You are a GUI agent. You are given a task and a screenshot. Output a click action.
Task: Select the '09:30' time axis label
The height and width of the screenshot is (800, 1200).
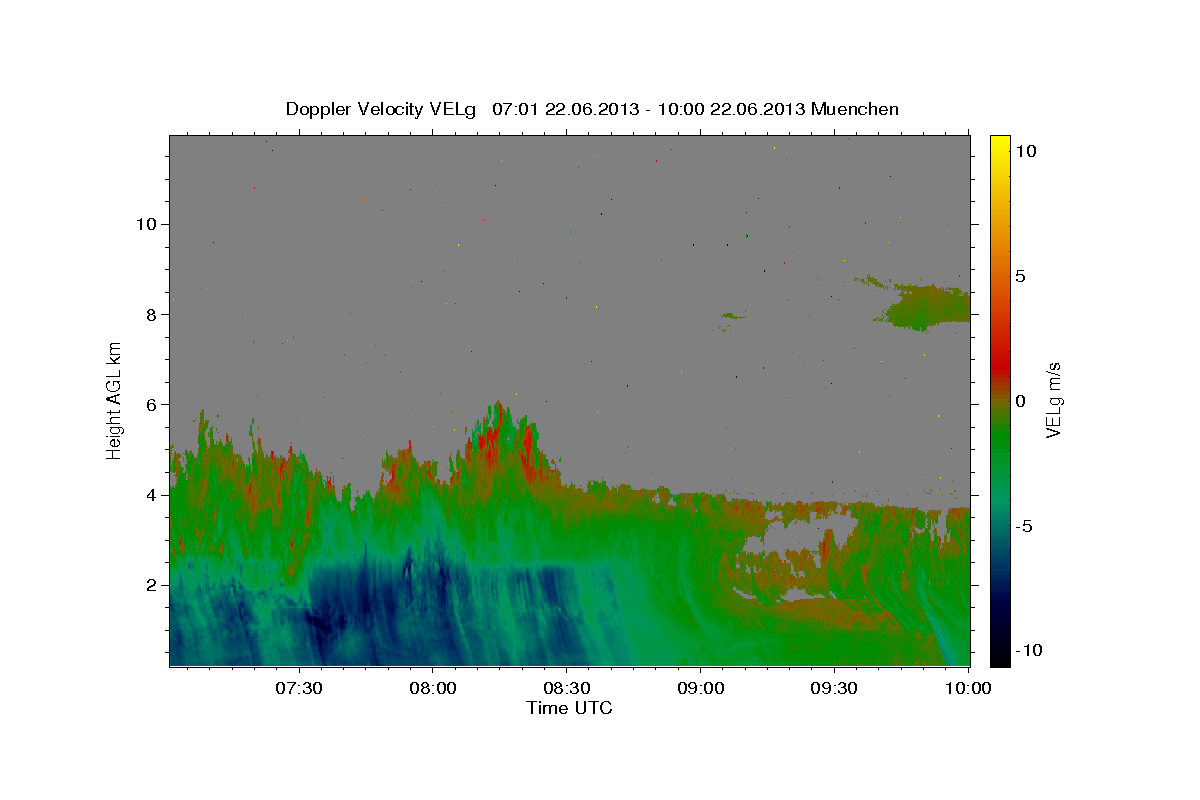(834, 688)
